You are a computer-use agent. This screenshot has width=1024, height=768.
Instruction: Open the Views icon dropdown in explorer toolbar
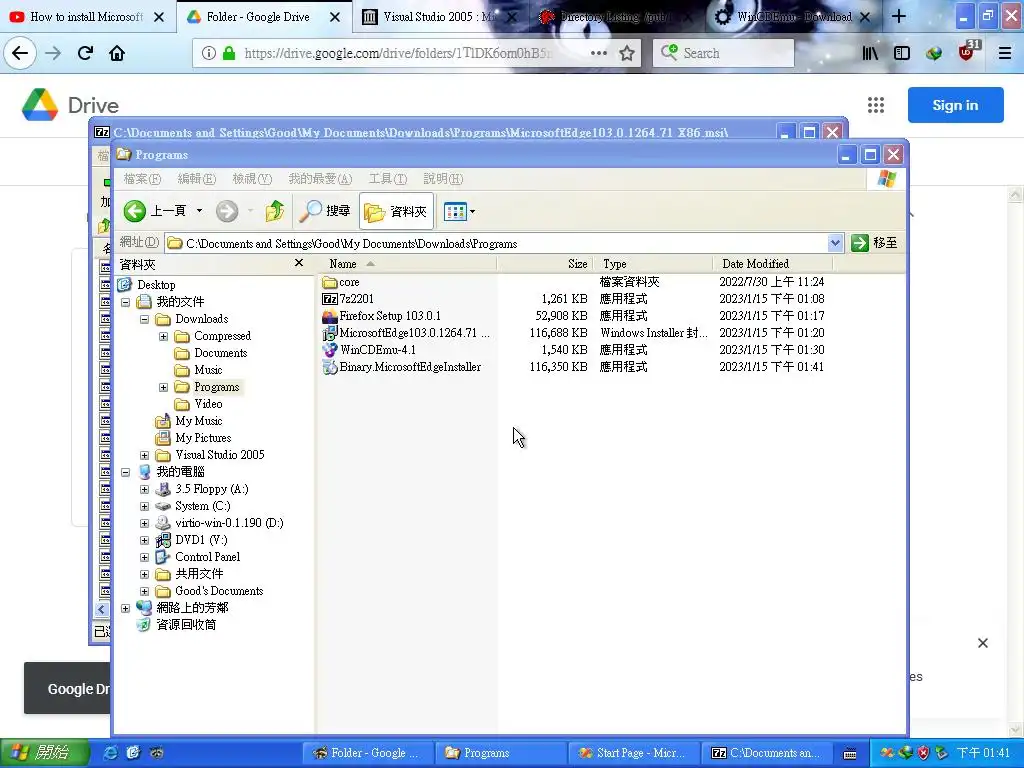(x=459, y=211)
